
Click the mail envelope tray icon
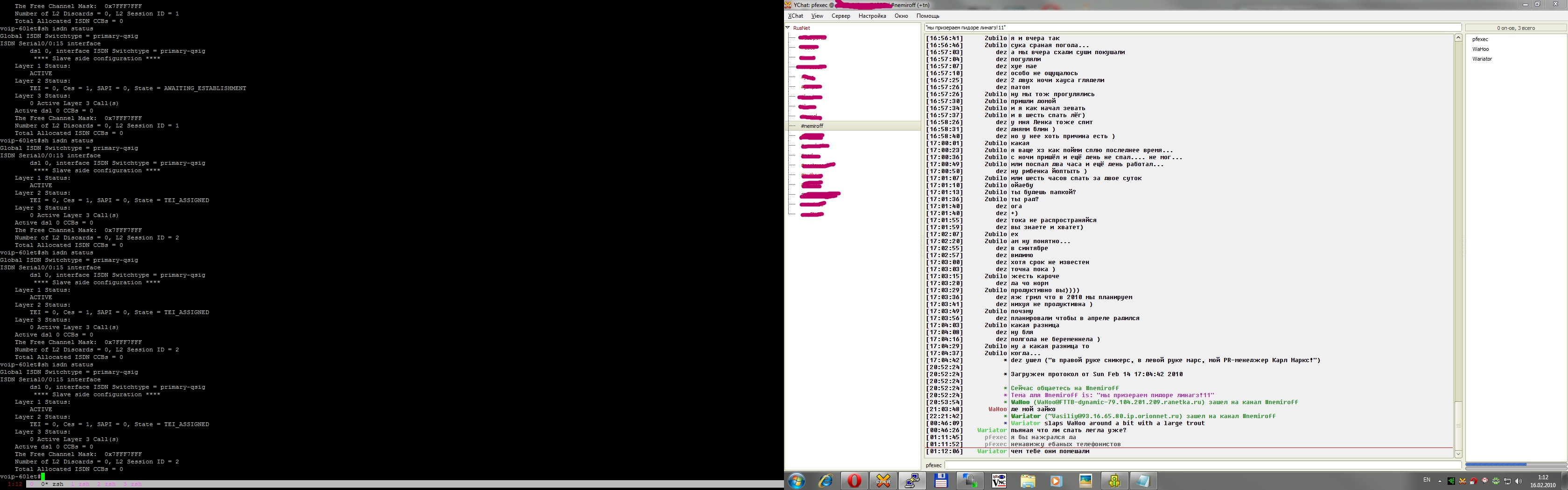click(1484, 481)
